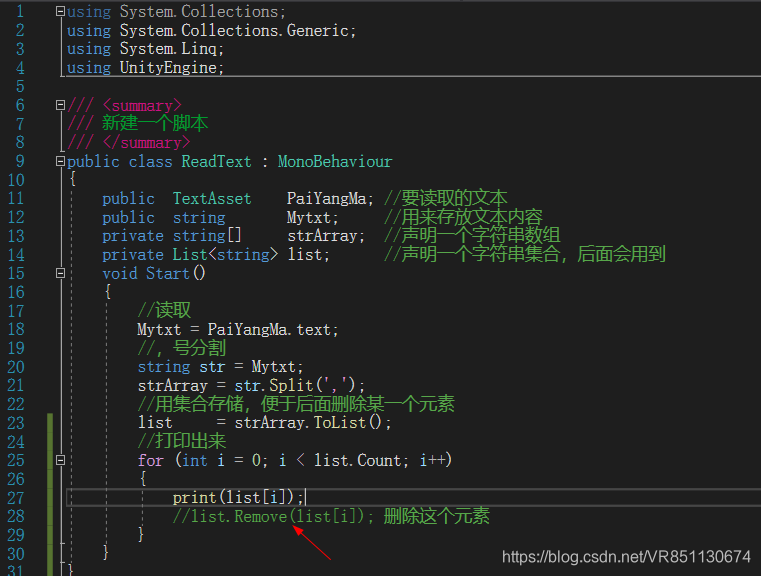Click 'PaiYangMa.text' on line 18
The image size is (761, 576).
click(269, 329)
